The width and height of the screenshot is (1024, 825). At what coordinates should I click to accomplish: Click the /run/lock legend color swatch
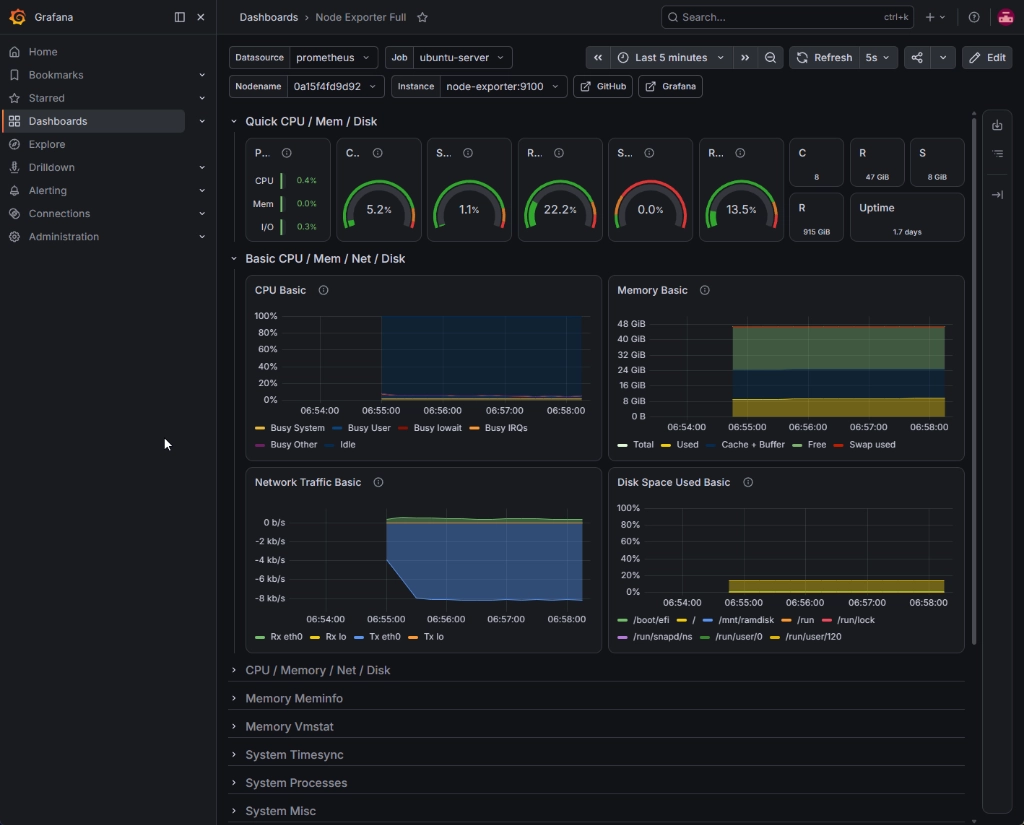click(x=827, y=620)
